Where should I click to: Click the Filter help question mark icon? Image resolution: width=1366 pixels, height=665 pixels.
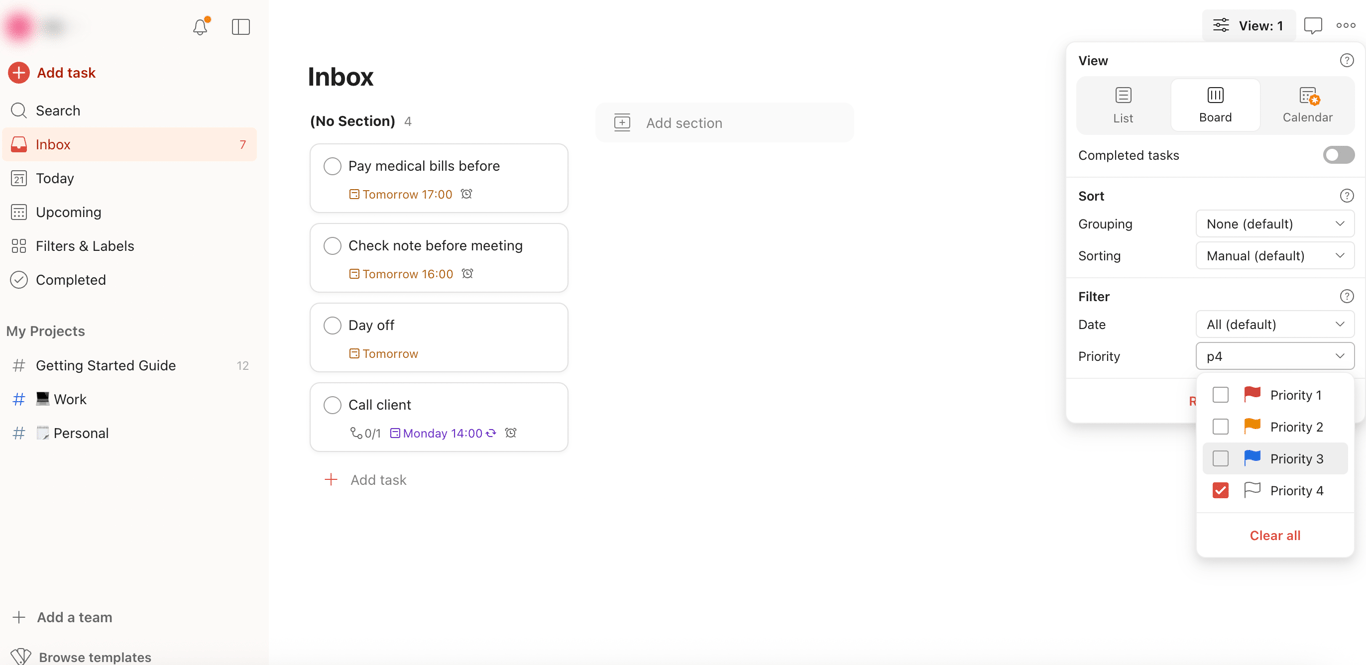pyautogui.click(x=1347, y=297)
